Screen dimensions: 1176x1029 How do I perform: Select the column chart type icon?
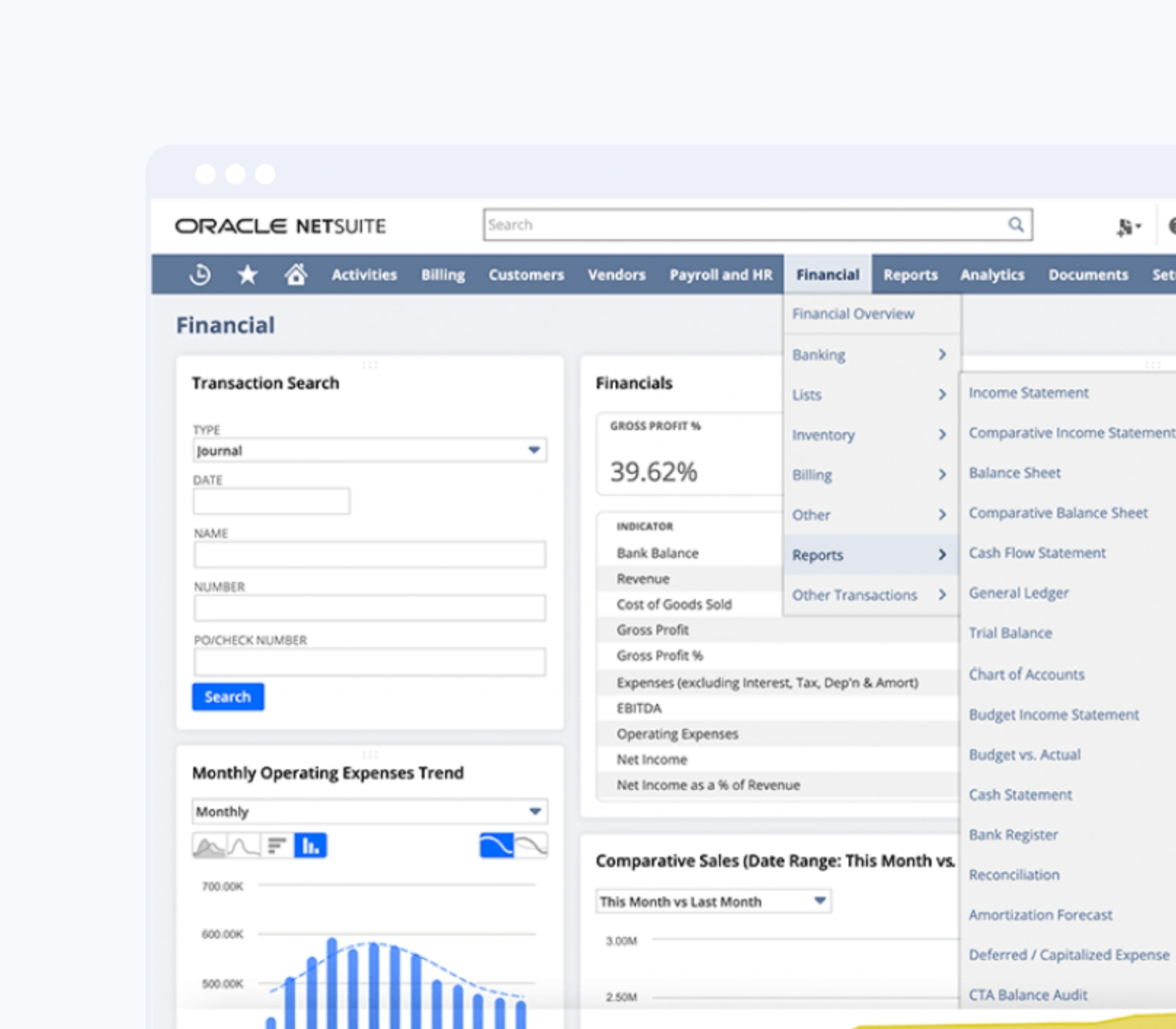coord(311,846)
